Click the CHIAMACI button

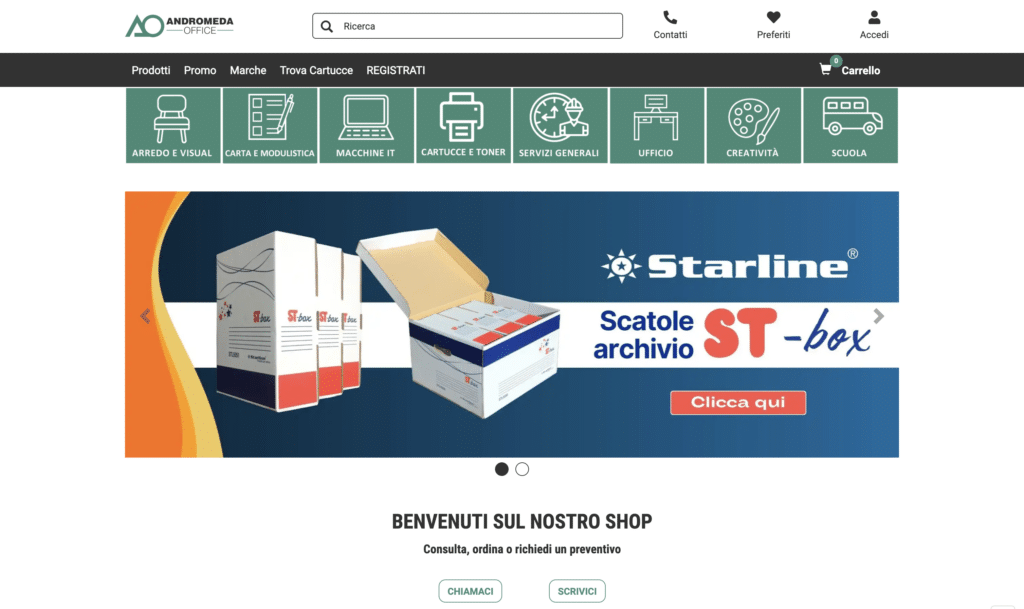click(470, 591)
